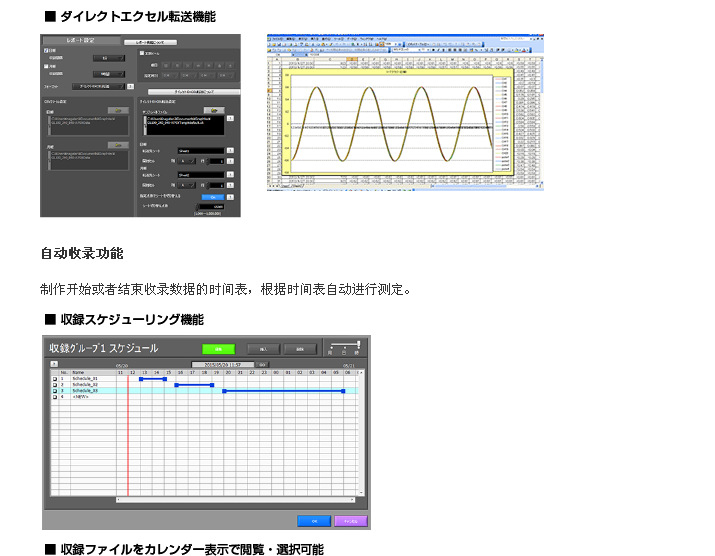
Task: Click start handle of schedule_02 bar
Action: (176, 385)
